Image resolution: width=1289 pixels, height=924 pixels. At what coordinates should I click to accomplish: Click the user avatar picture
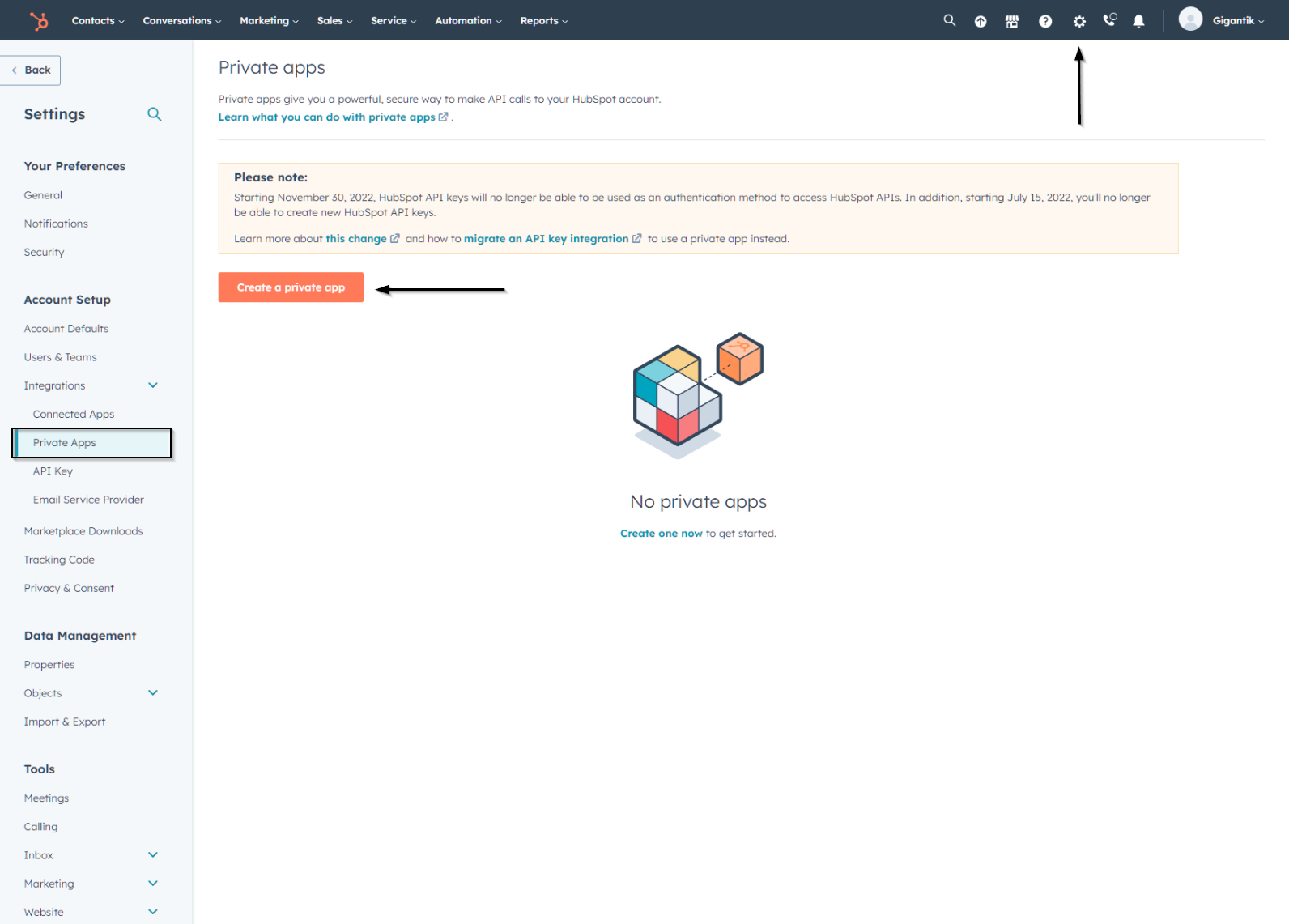pos(1190,19)
